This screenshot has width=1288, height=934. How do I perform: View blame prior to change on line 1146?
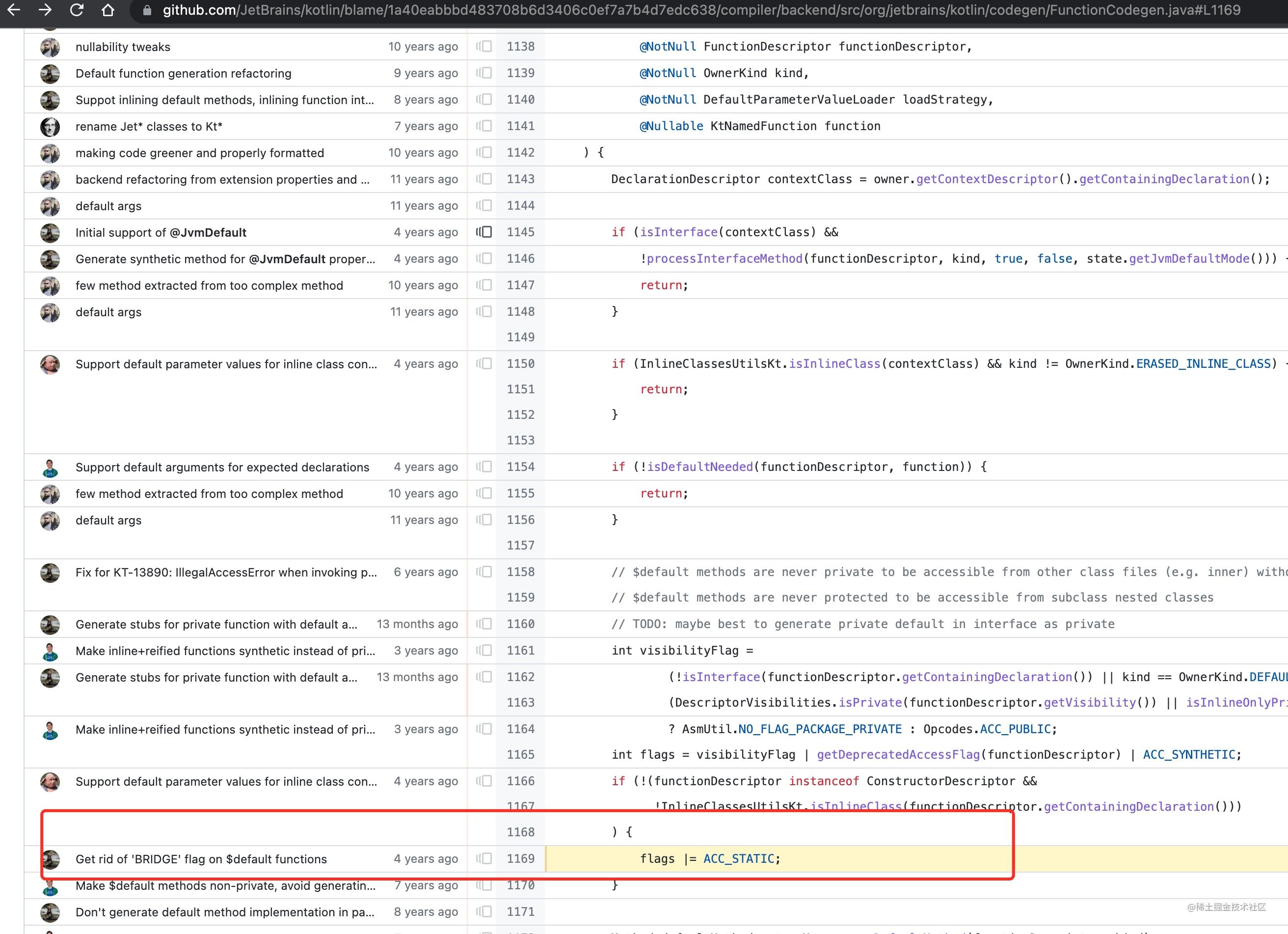tap(484, 258)
